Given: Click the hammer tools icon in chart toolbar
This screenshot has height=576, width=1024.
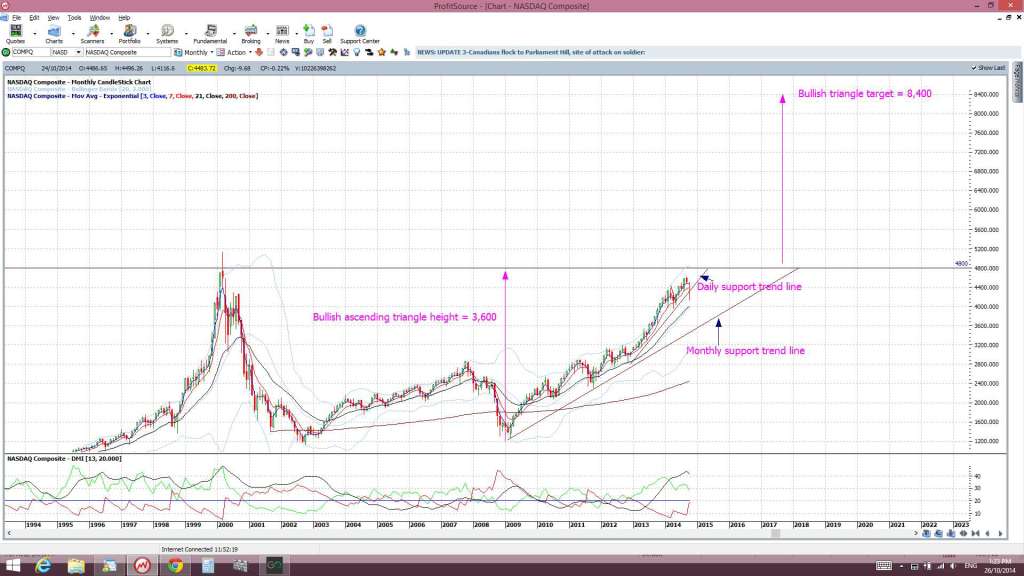Looking at the screenshot, I should pyautogui.click(x=332, y=52).
